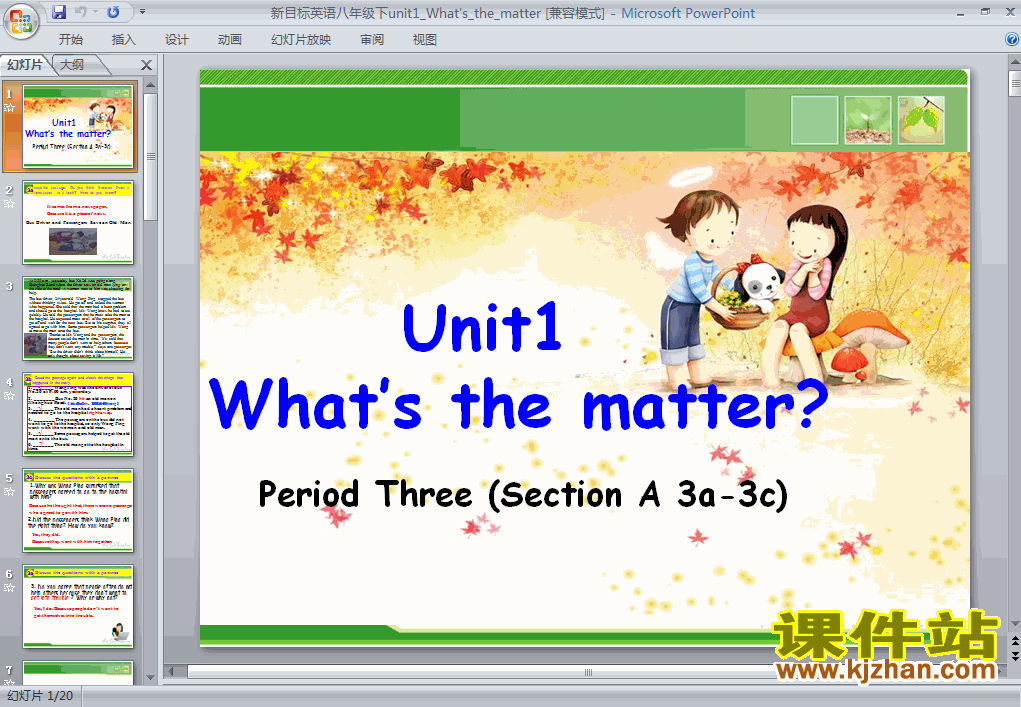
Task: Open the undo history dropdown arrow
Action: (x=95, y=12)
